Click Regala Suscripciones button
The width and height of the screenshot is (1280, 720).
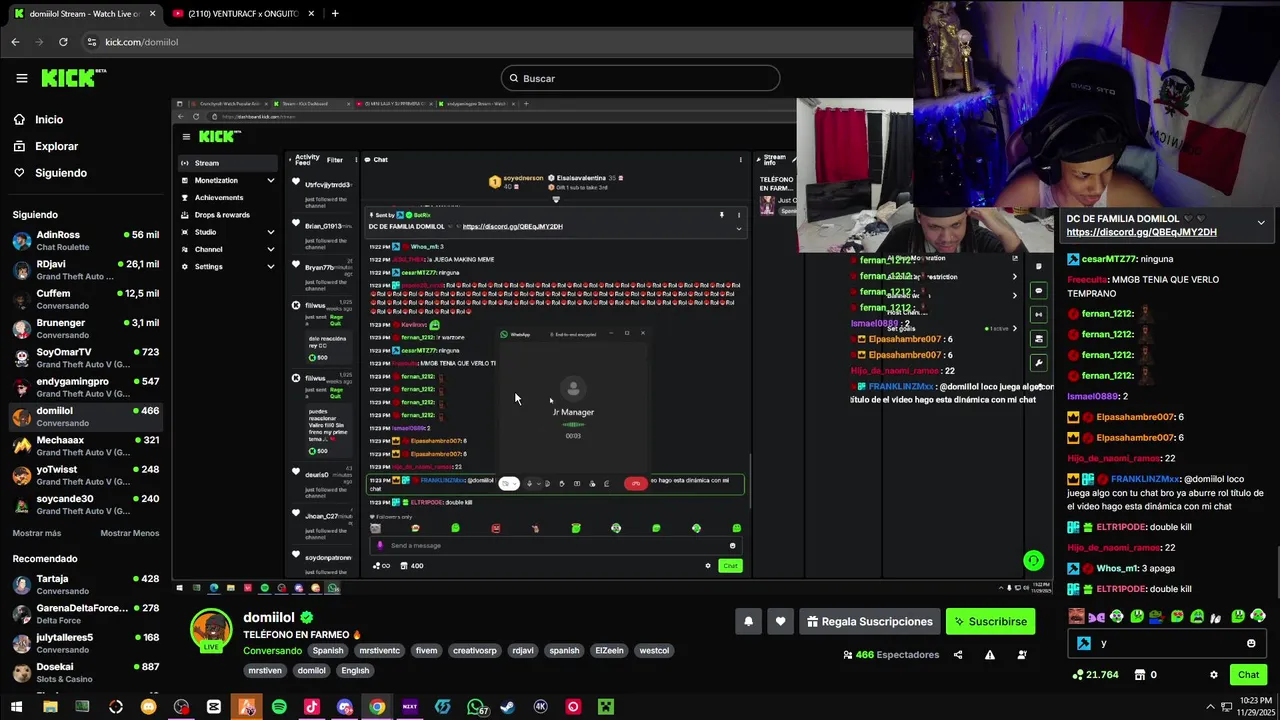pos(868,621)
